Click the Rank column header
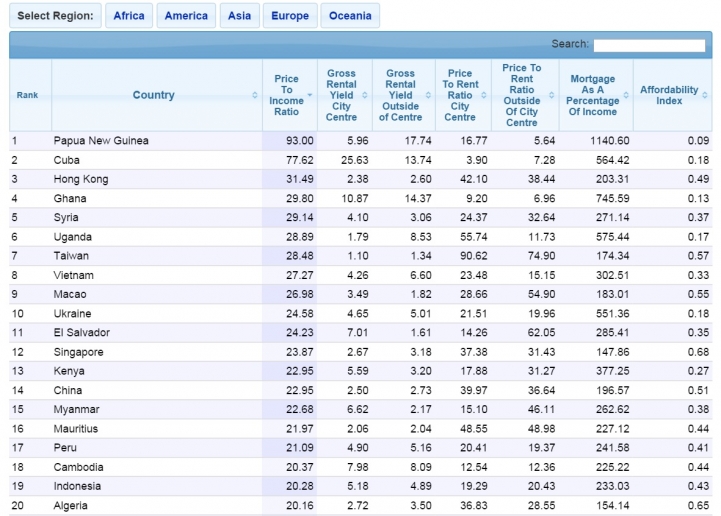This screenshot has width=721, height=516. pyautogui.click(x=30, y=95)
